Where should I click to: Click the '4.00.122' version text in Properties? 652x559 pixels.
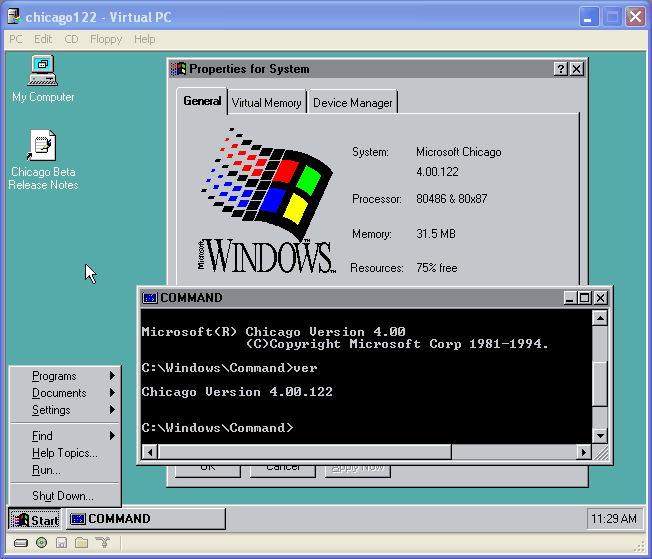coord(437,172)
